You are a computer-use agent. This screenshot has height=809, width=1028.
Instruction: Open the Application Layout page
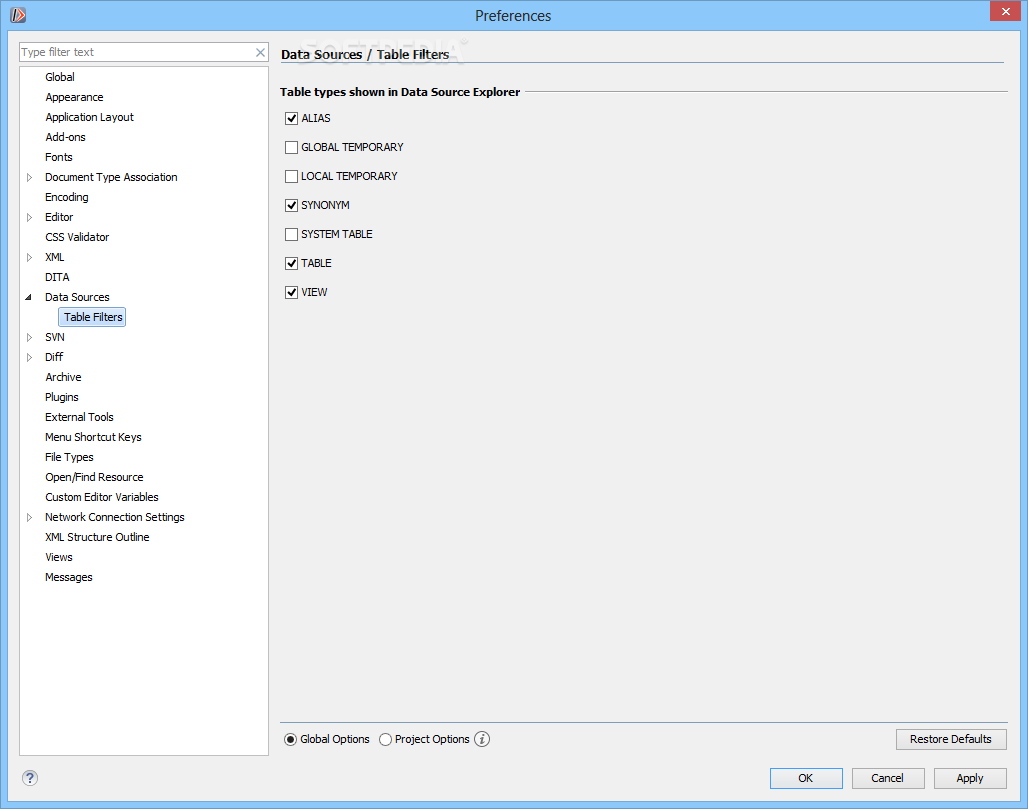click(x=89, y=117)
